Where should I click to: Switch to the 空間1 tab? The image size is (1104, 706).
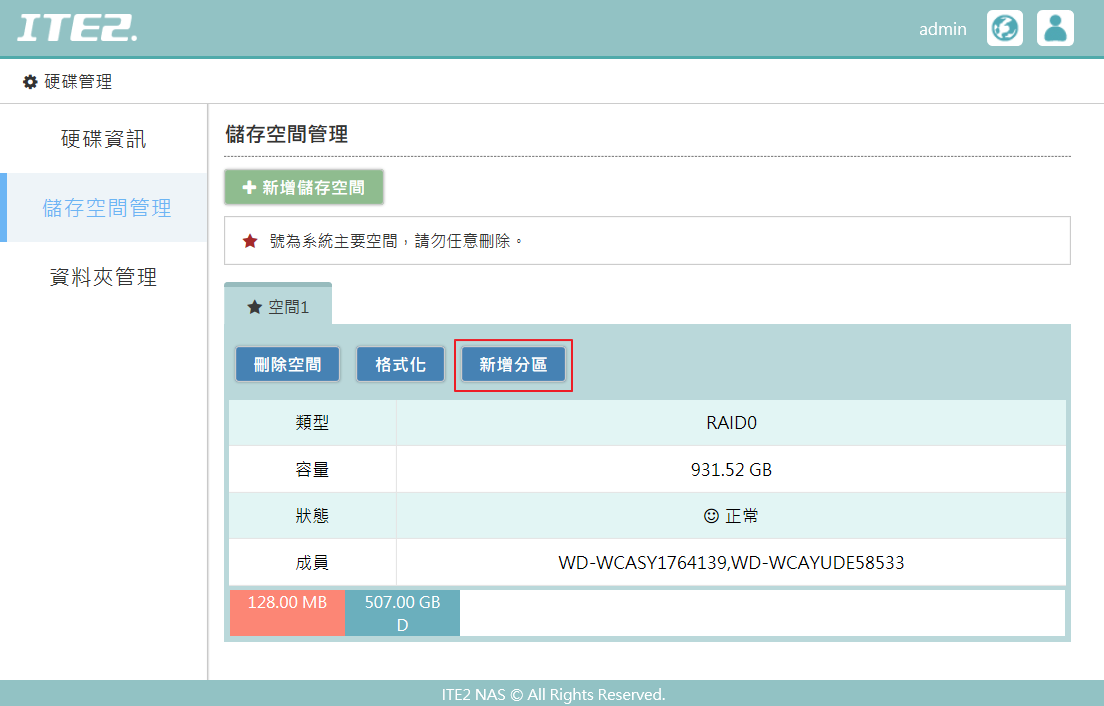click(x=280, y=307)
